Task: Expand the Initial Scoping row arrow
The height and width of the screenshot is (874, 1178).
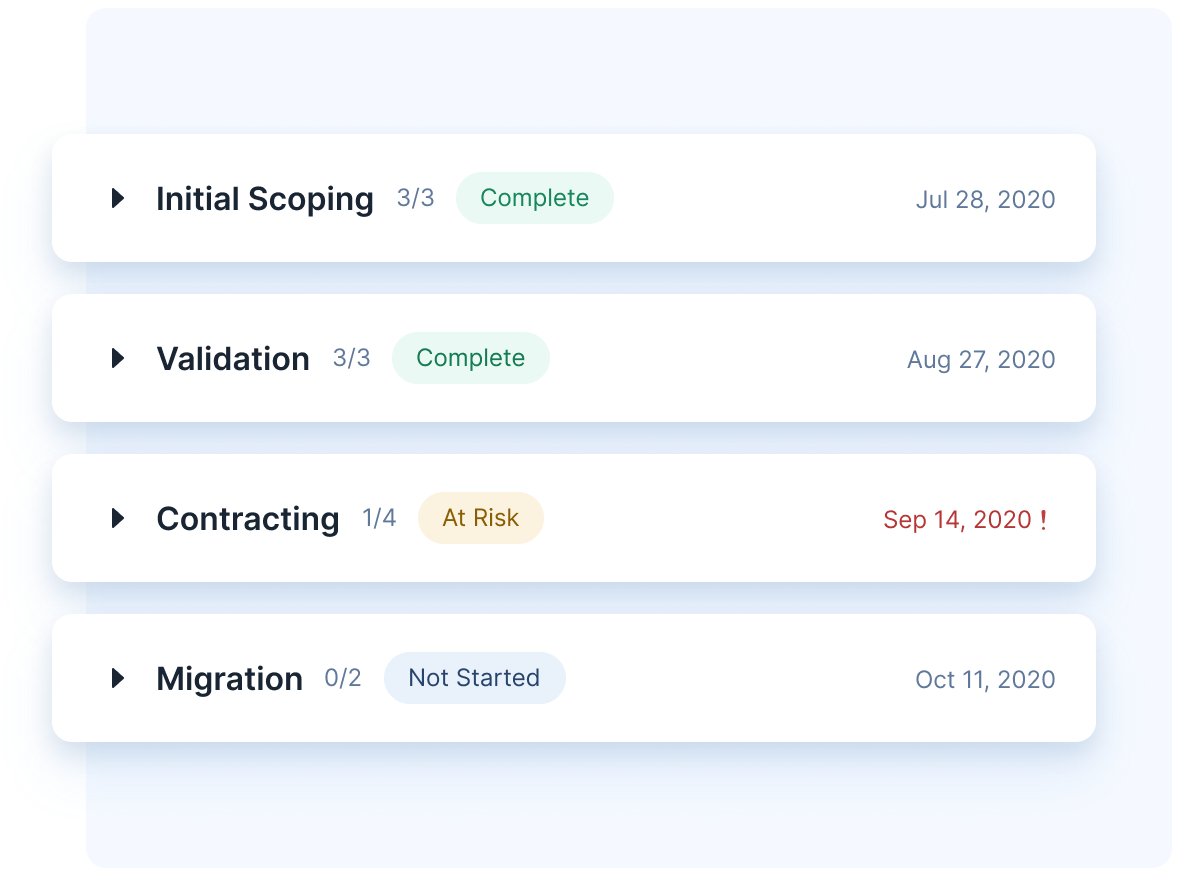Action: [x=118, y=198]
